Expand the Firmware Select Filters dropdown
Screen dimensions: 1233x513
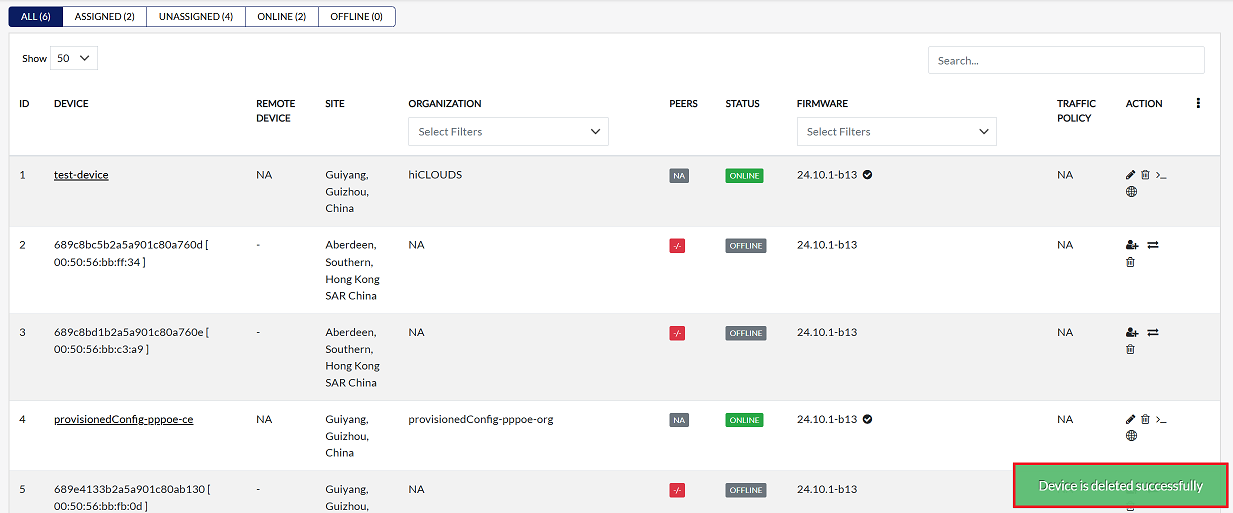[x=896, y=132]
